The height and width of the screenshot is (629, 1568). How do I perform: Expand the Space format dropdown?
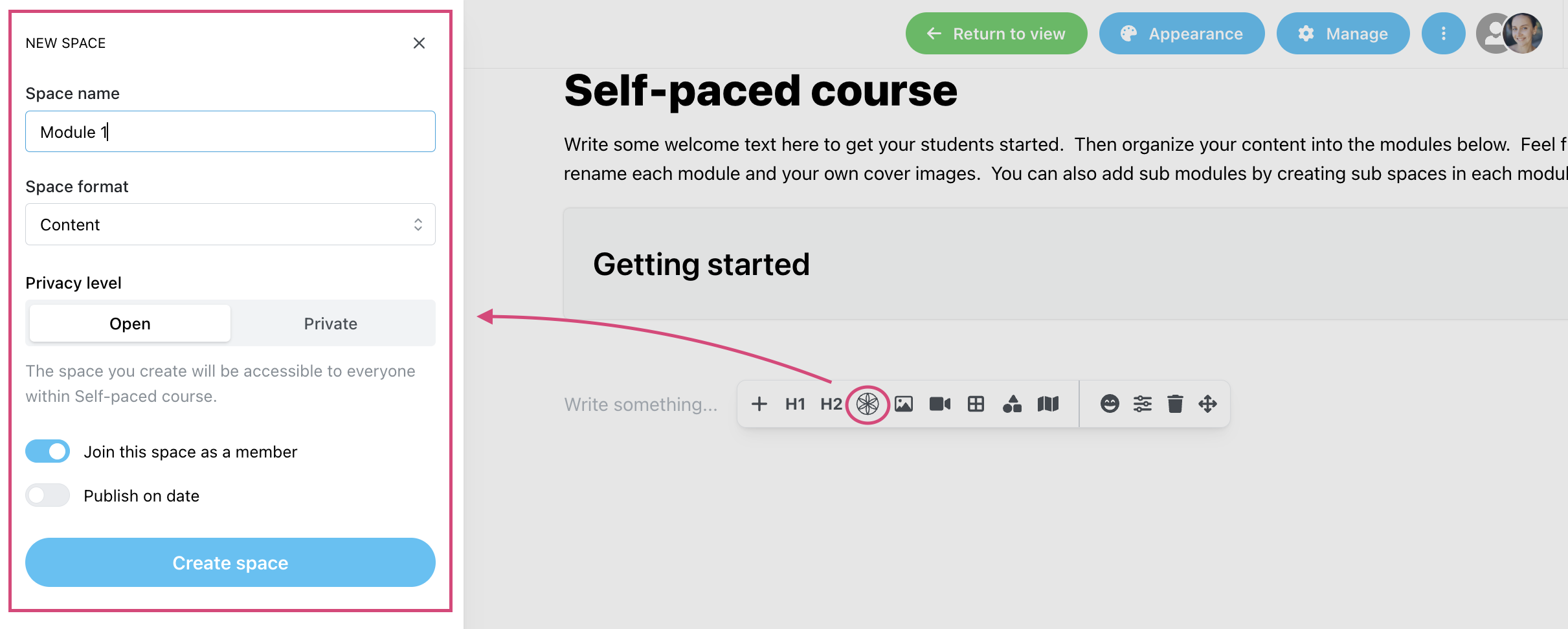pos(230,225)
